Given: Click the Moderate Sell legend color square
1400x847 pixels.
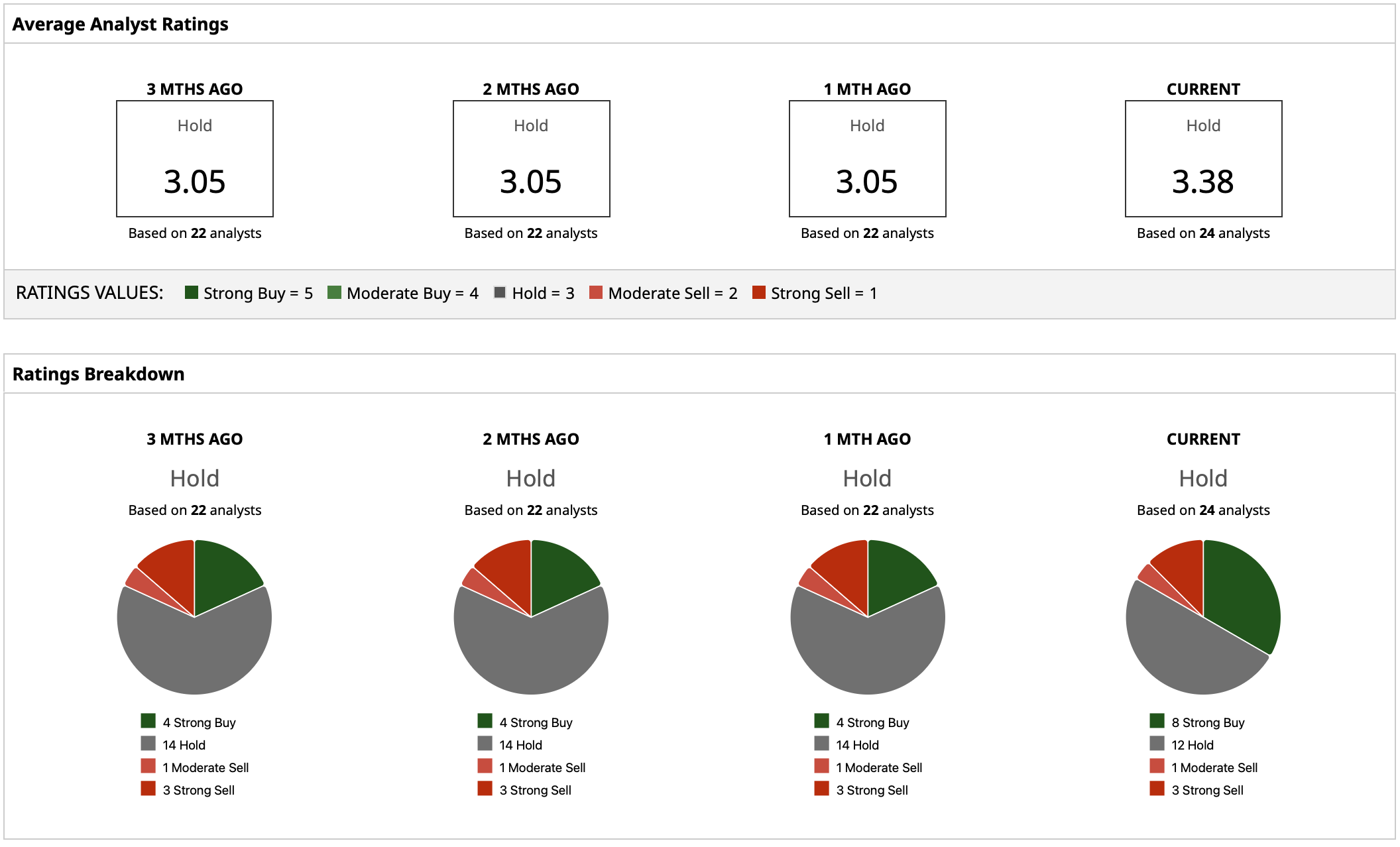Looking at the screenshot, I should pos(596,292).
